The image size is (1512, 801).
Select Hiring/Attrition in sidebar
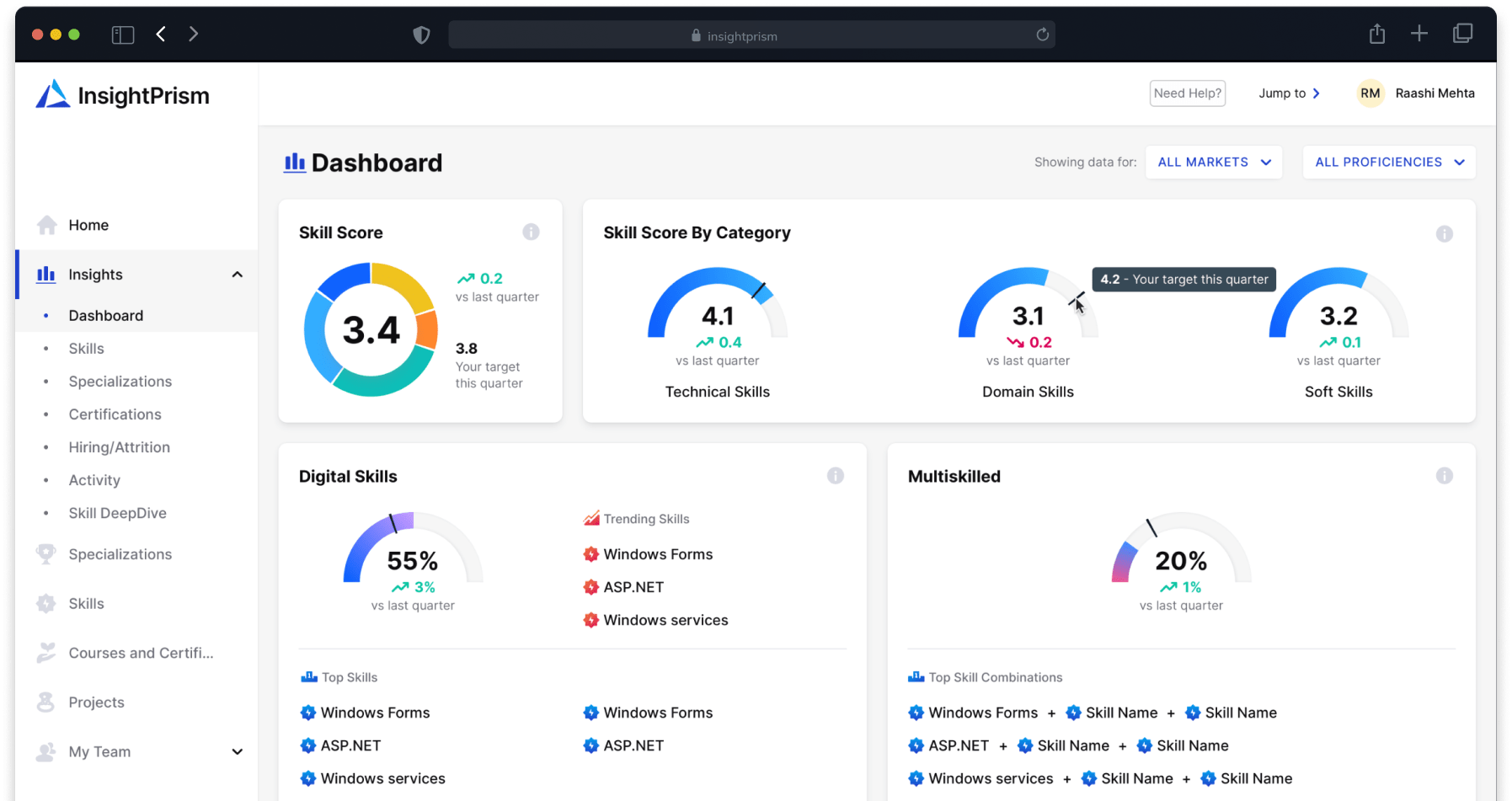[x=120, y=447]
